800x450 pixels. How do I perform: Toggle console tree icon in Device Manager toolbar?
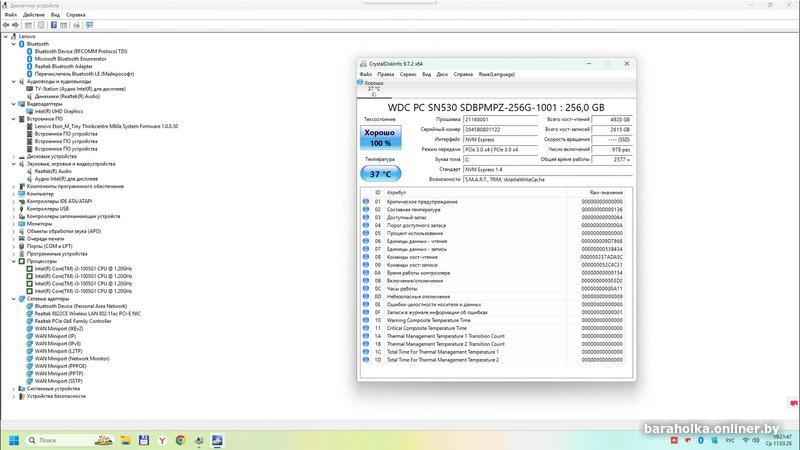[x=29, y=25]
